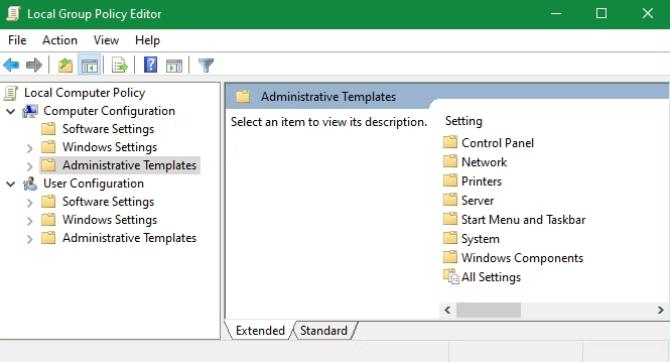Click the Up One Level folder icon
Image resolution: width=670 pixels, height=362 pixels.
point(65,65)
